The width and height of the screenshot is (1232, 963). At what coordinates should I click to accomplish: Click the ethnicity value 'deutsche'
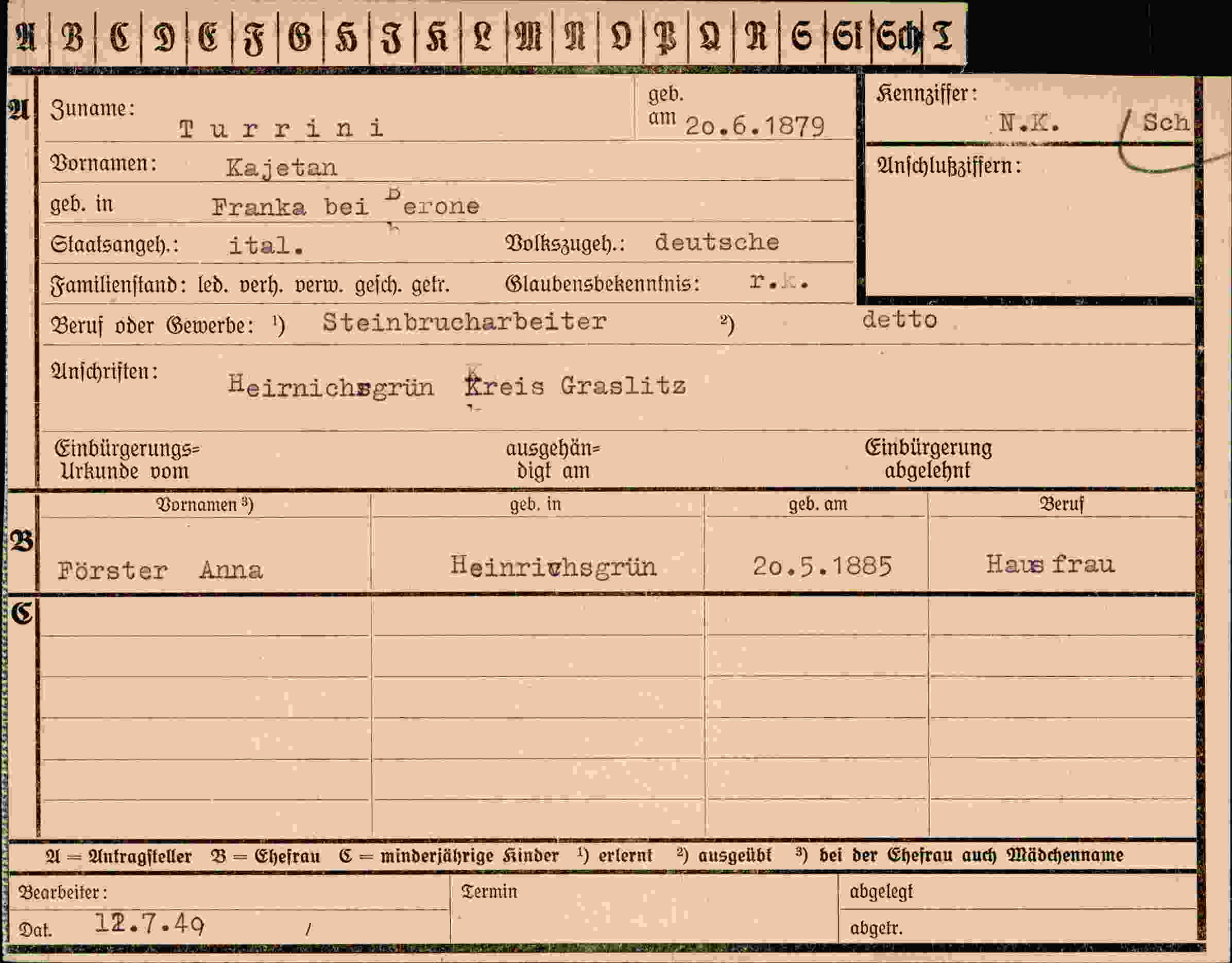point(717,242)
